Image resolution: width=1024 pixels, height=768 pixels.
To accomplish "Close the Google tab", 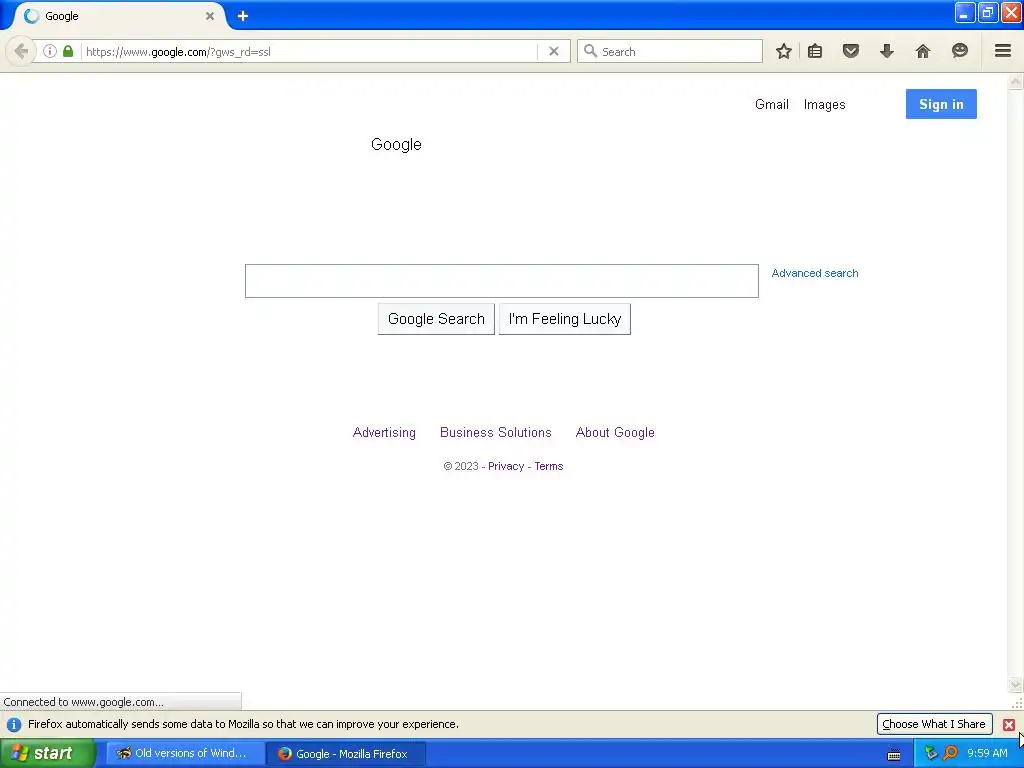I will [210, 16].
